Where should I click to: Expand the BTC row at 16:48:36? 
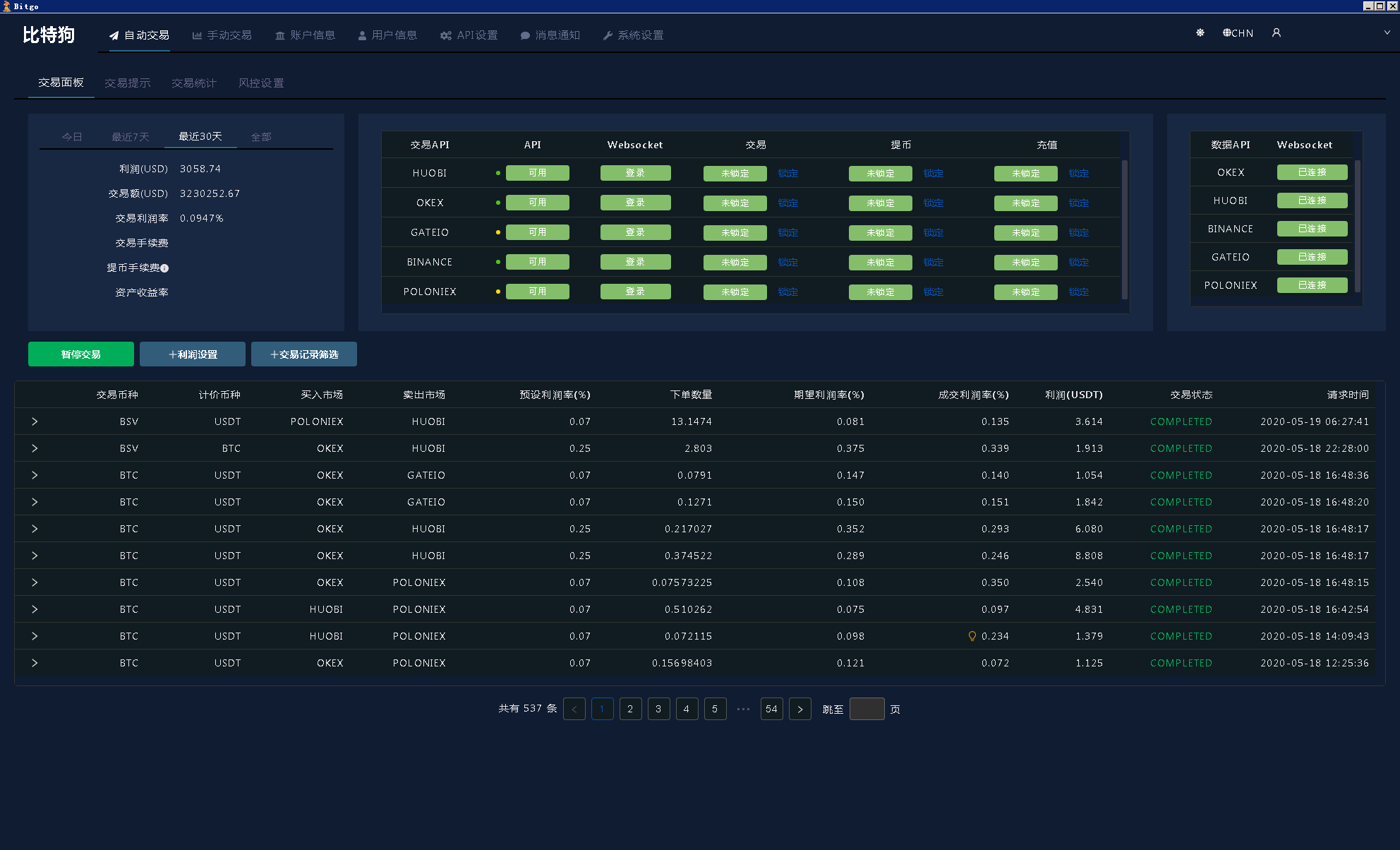(35, 475)
